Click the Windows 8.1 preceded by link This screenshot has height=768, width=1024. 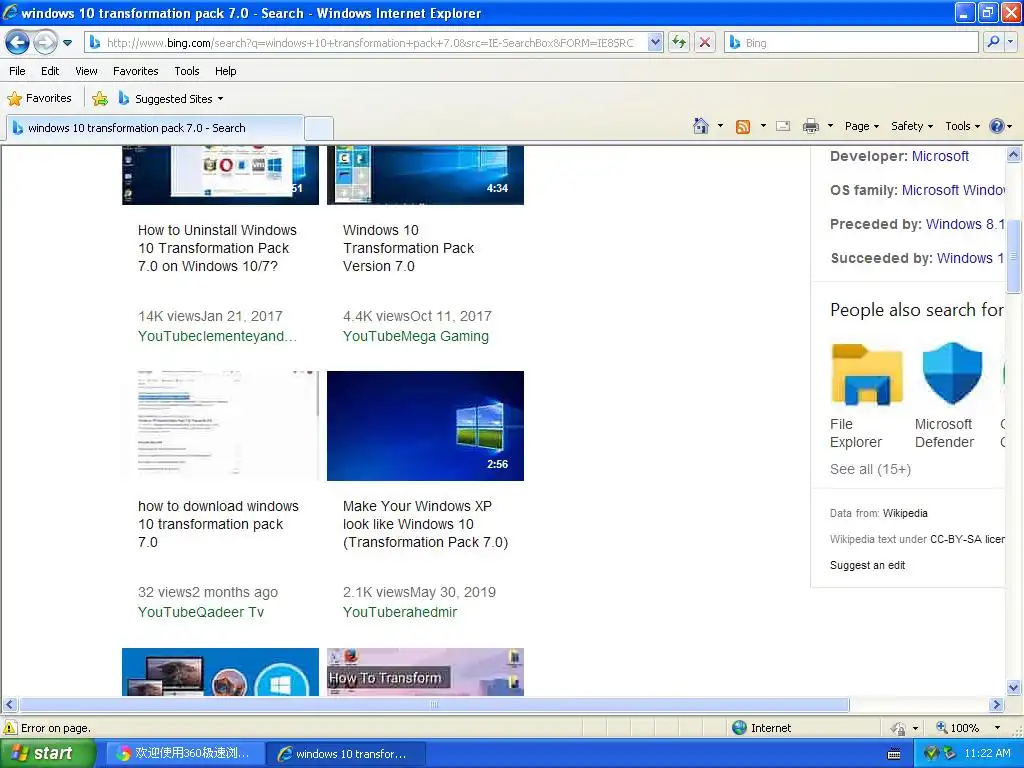click(965, 224)
